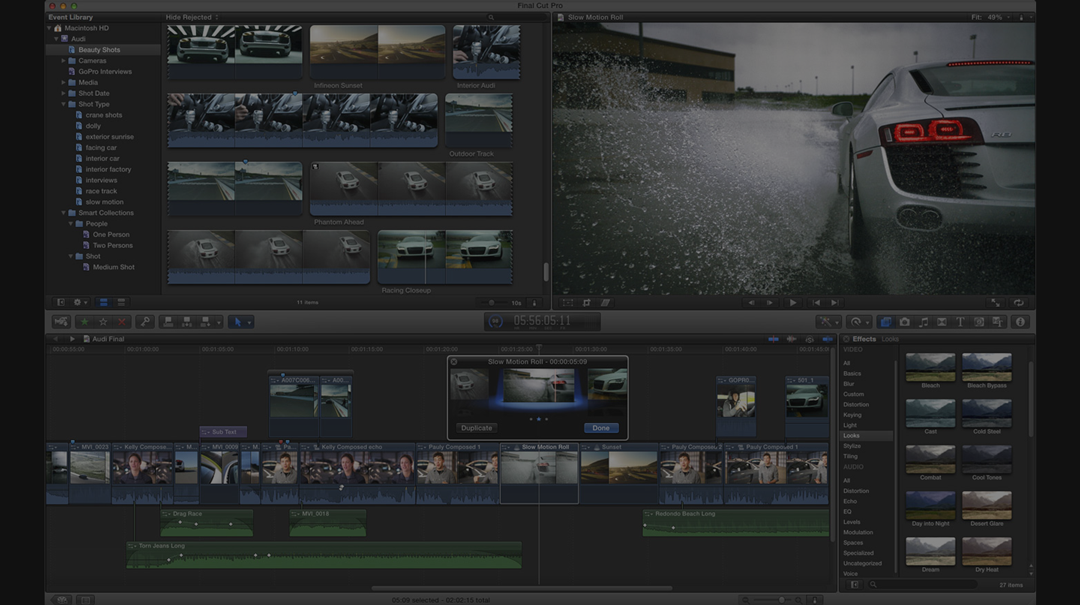Toggle timeline snapping
The width and height of the screenshot is (1080, 605).
pos(827,339)
